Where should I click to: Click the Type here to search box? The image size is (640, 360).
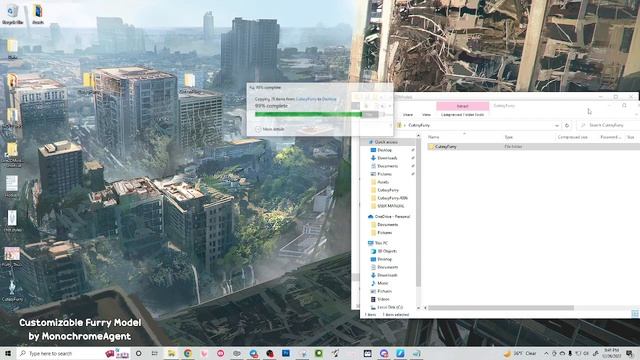[73, 353]
